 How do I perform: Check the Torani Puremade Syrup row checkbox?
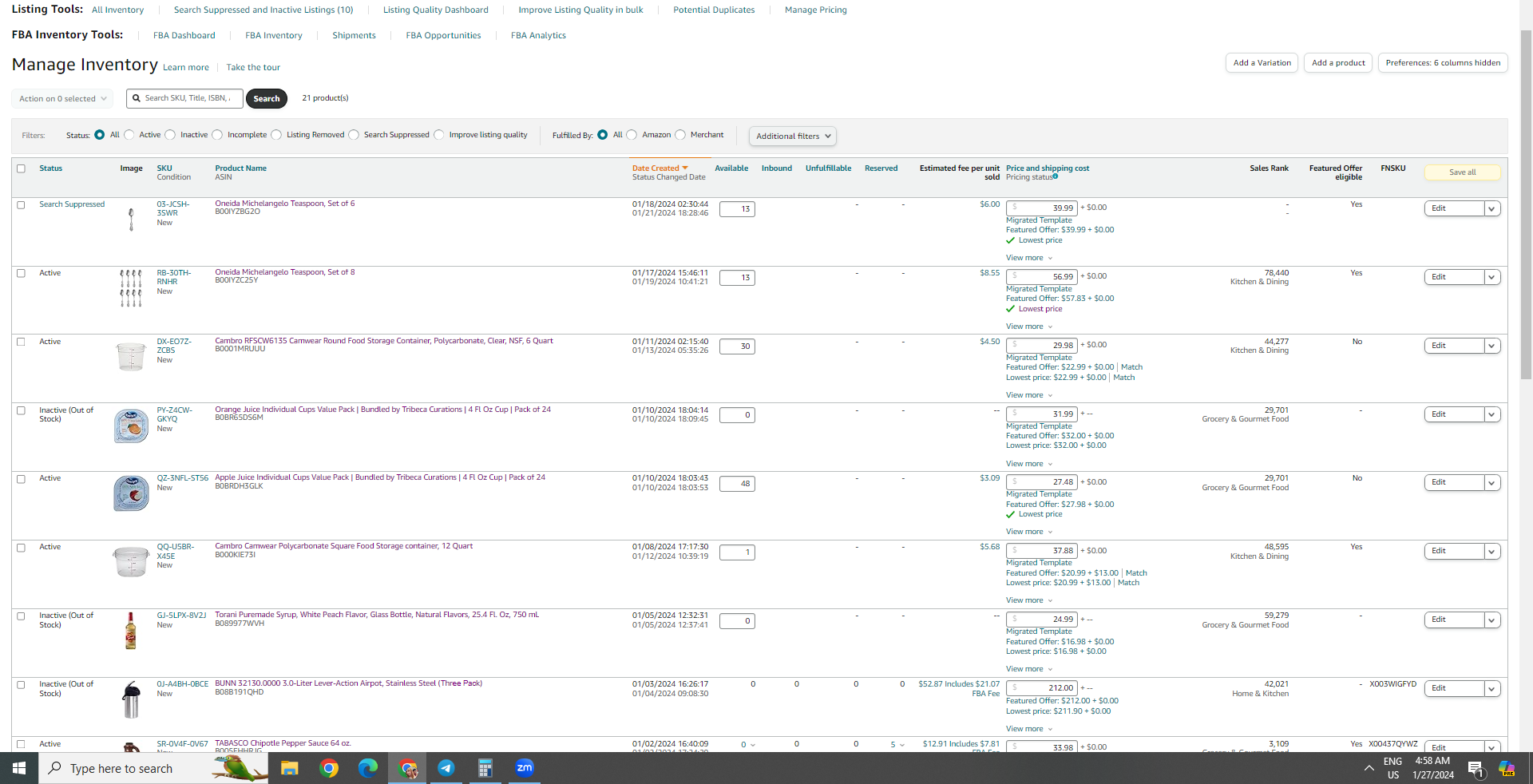pyautogui.click(x=22, y=617)
